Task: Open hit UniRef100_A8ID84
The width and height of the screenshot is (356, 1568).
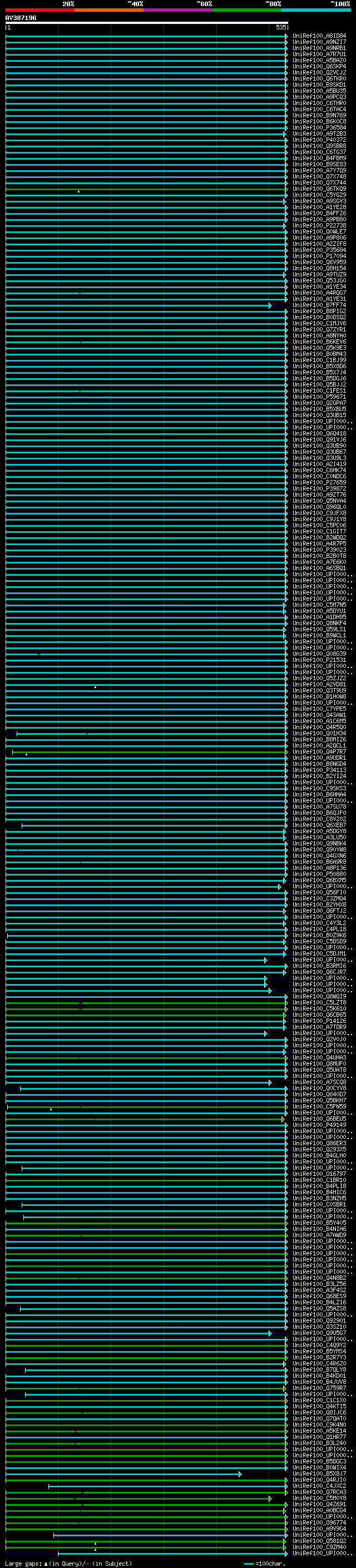Action: [x=319, y=36]
